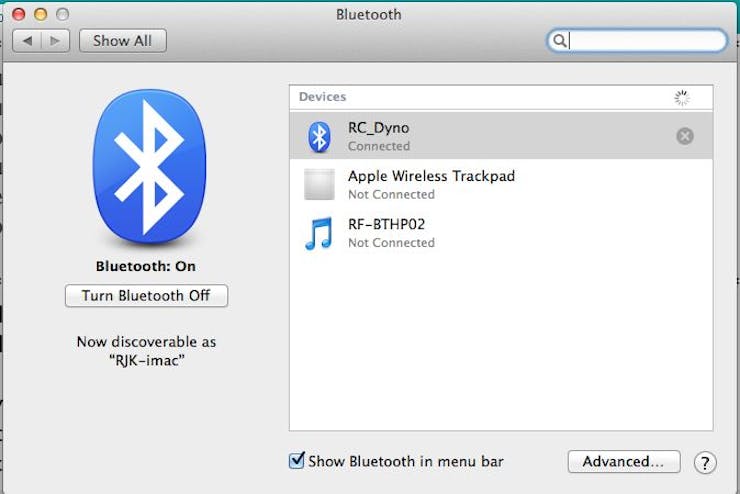Screen dimensions: 740x494
Task: Click the Bluetooth: On status label
Action: click(145, 266)
